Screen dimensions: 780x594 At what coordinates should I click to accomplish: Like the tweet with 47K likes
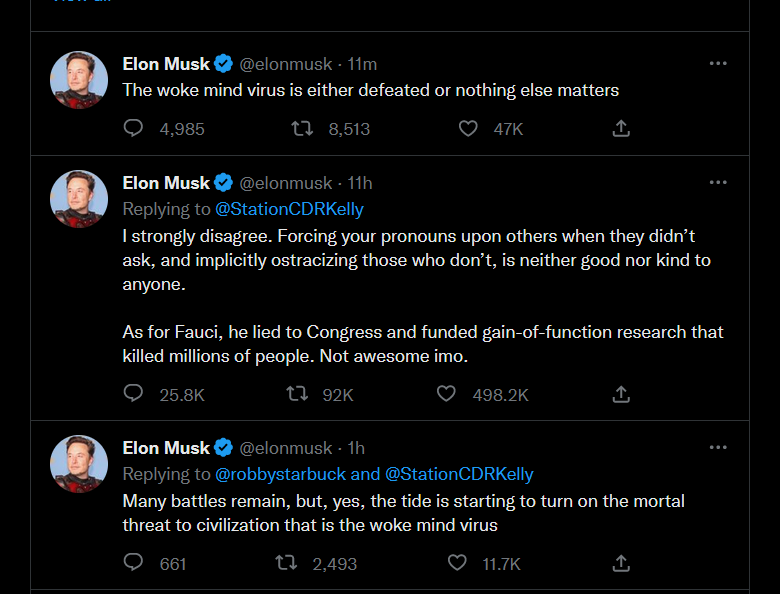coord(468,128)
